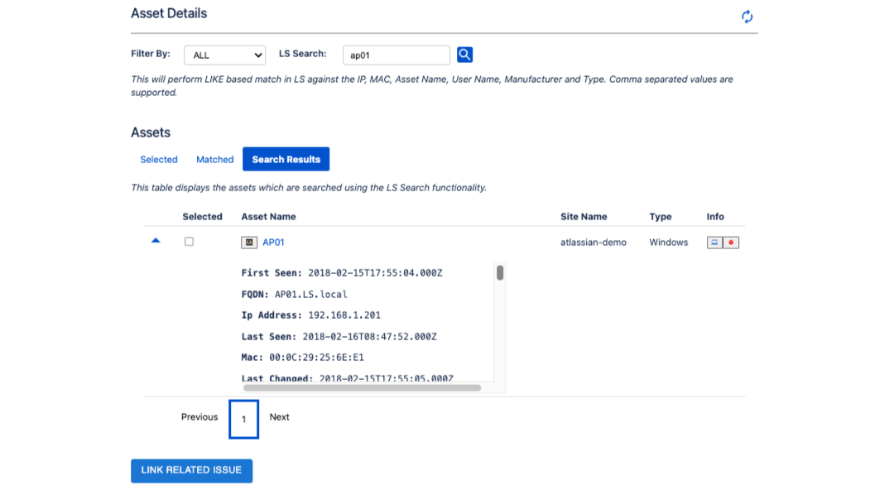Open the Search Results tab
Screen dimensions: 870x495
click(x=286, y=159)
